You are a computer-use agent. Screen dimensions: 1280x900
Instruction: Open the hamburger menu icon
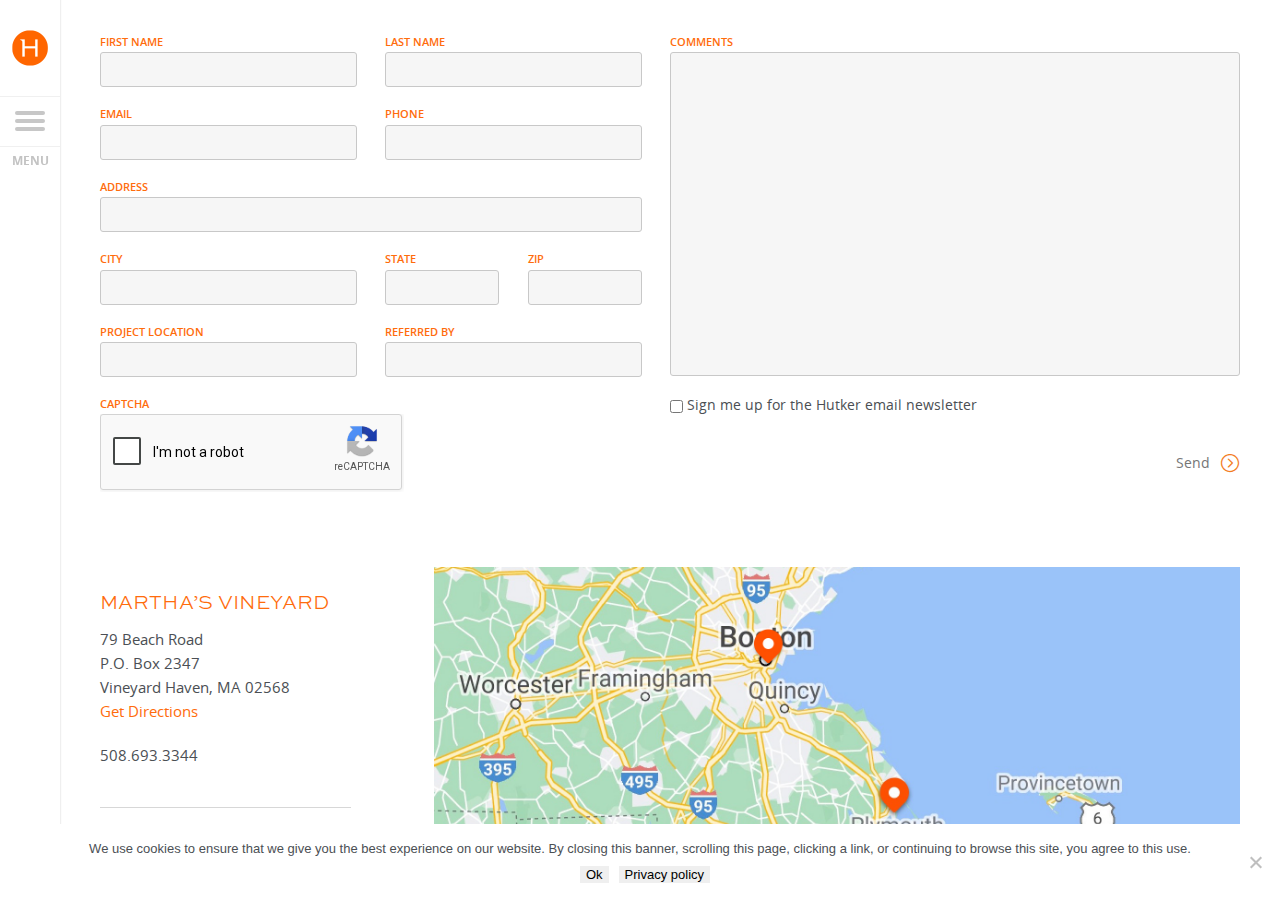pos(30,121)
